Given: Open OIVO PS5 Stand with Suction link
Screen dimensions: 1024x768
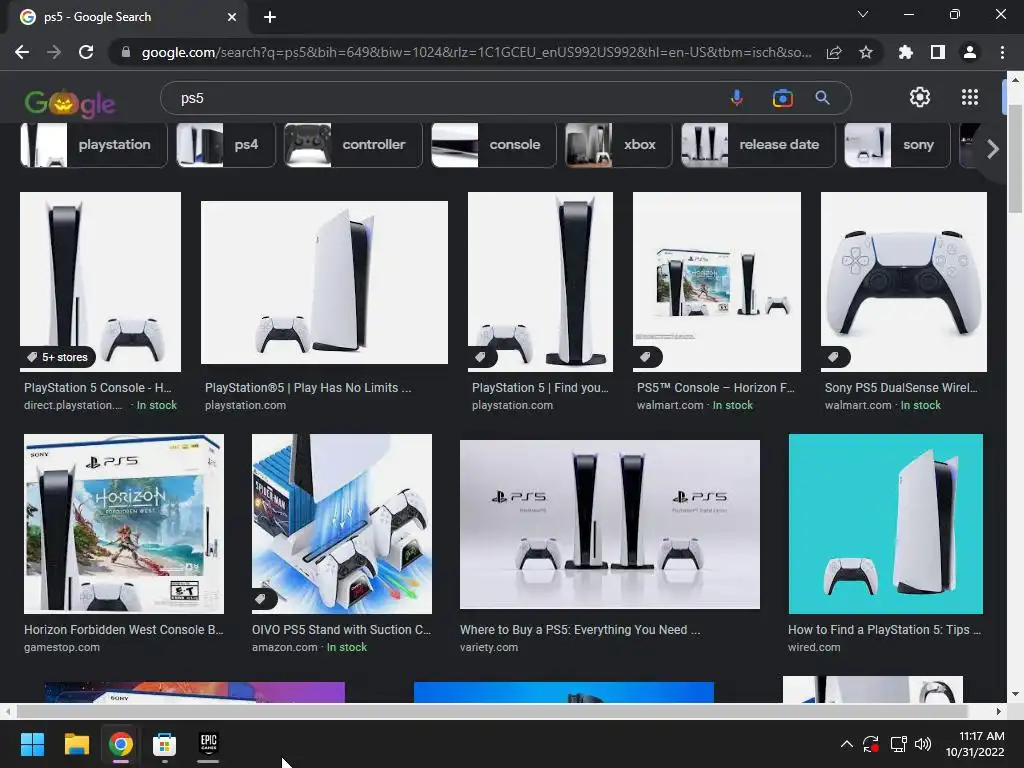Looking at the screenshot, I should click(342, 630).
